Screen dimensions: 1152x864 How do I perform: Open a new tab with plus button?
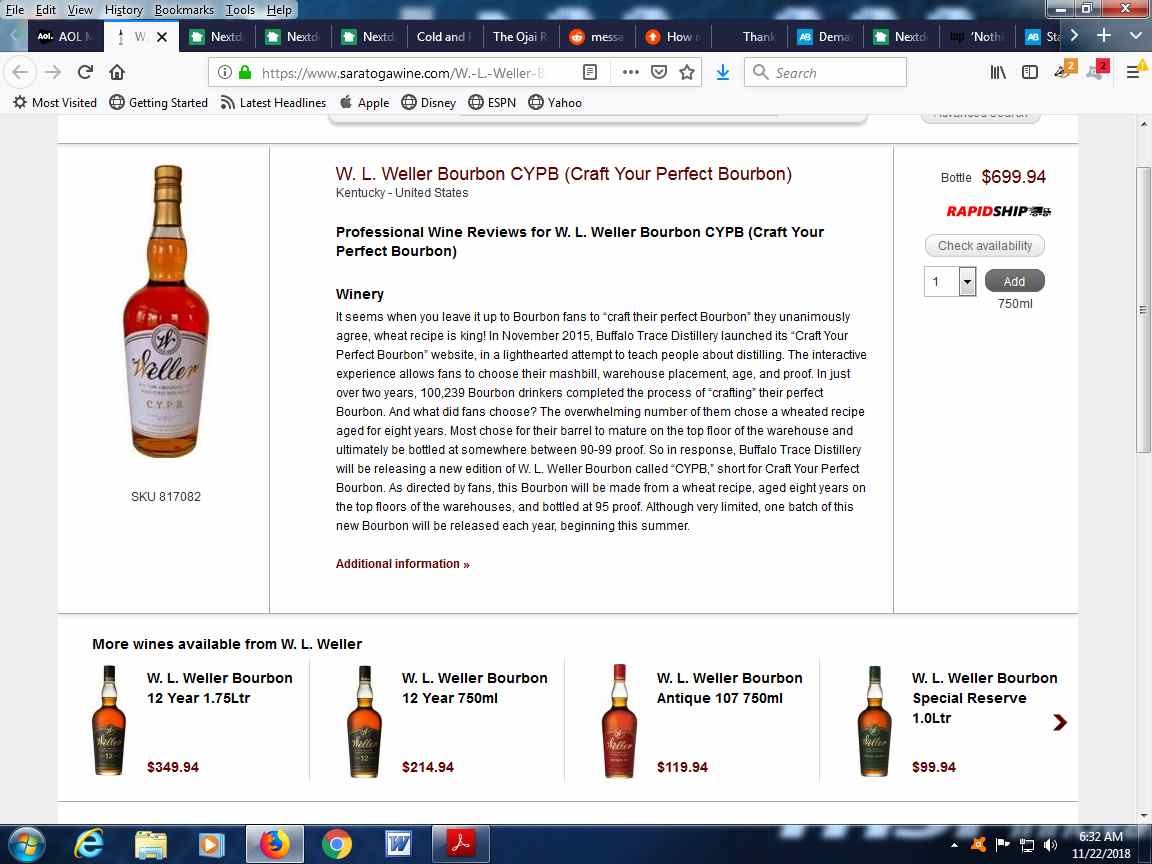(1104, 35)
